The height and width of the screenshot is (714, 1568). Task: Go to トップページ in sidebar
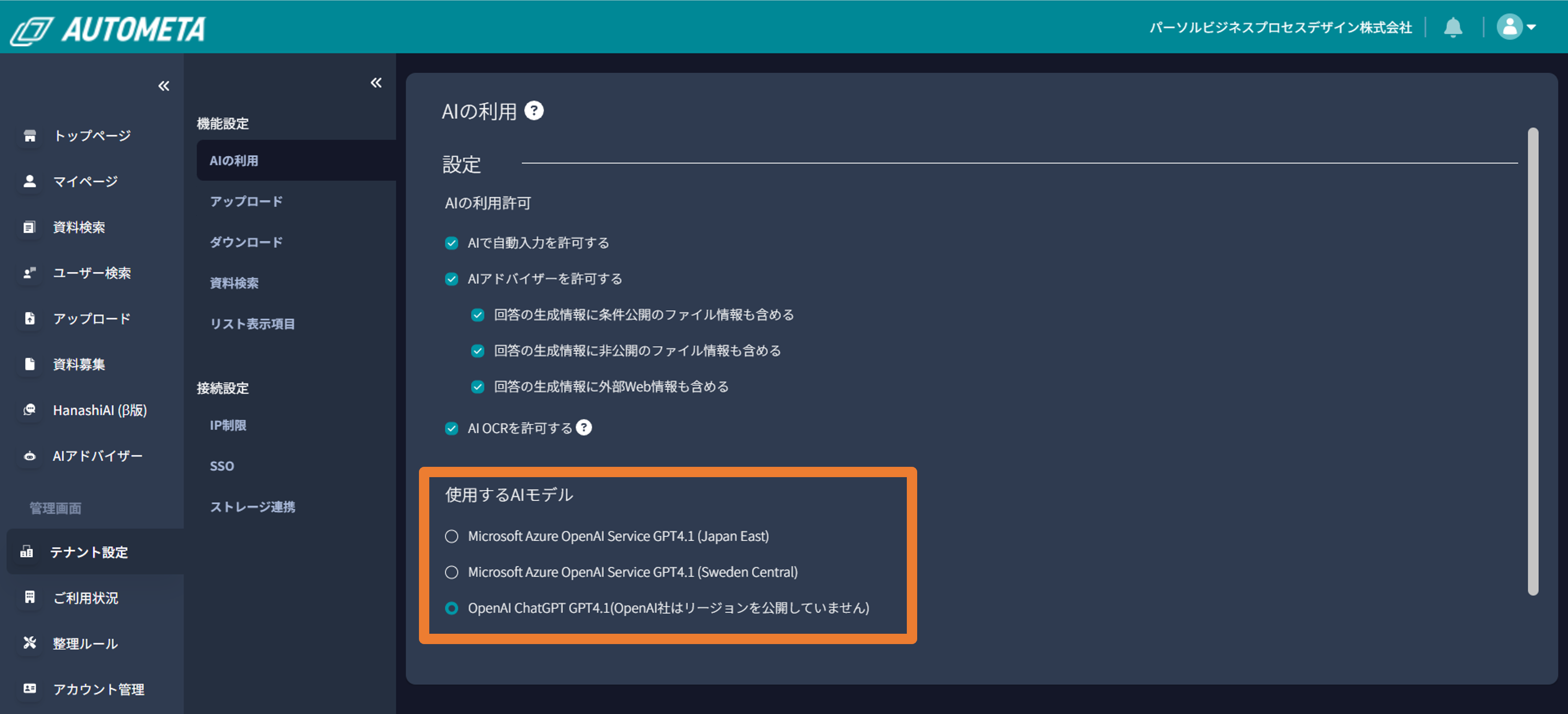pyautogui.click(x=93, y=136)
